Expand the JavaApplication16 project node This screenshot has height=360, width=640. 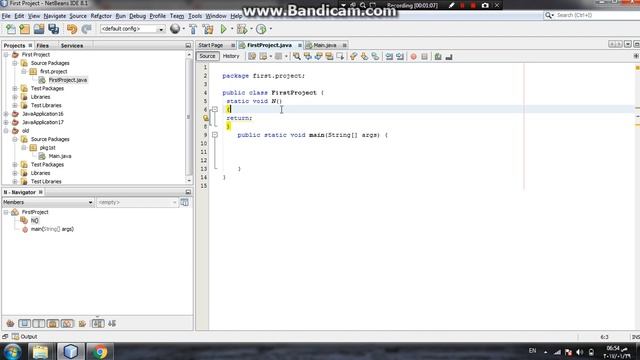point(6,114)
